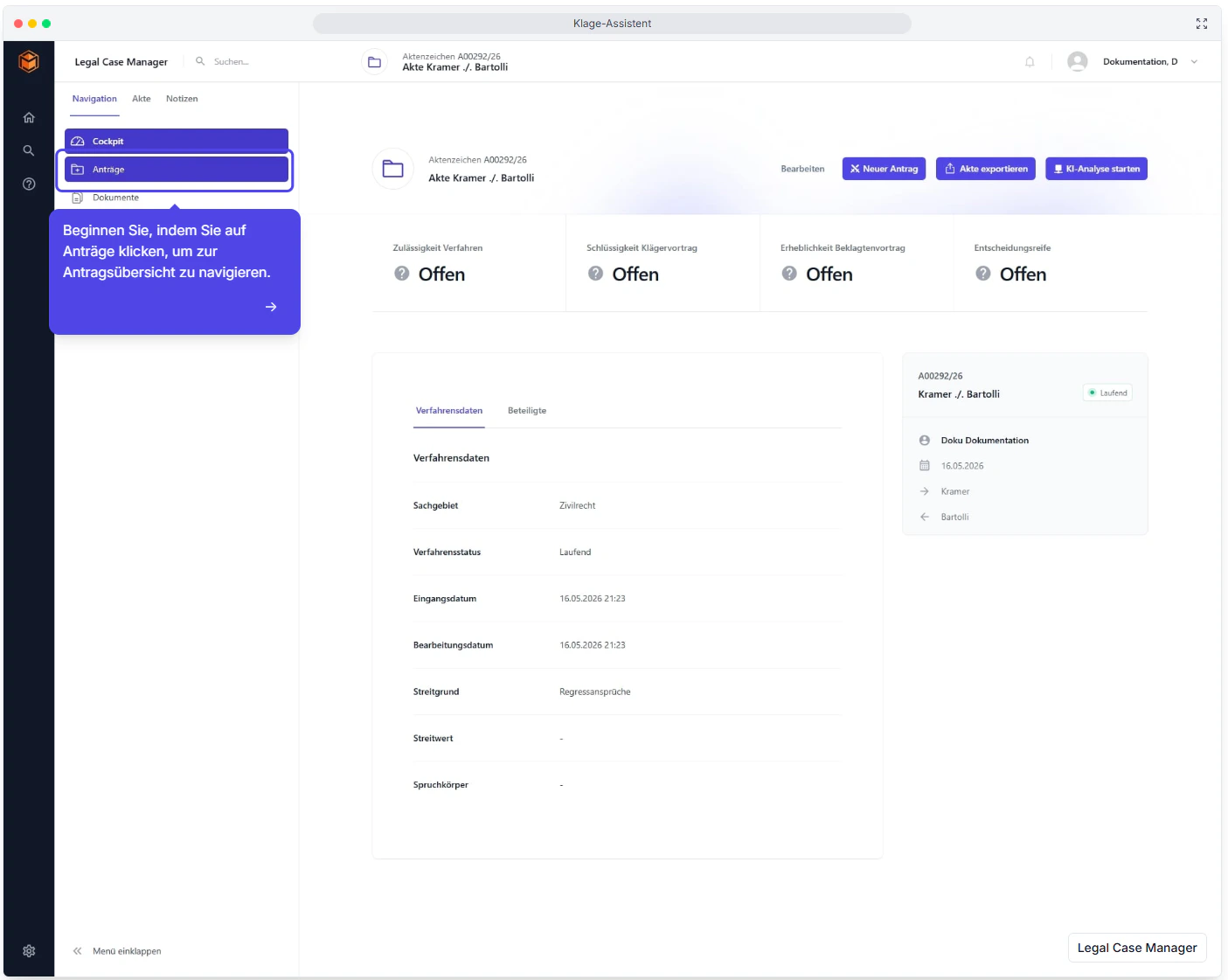
Task: Click the orange cube app logo
Action: point(29,61)
